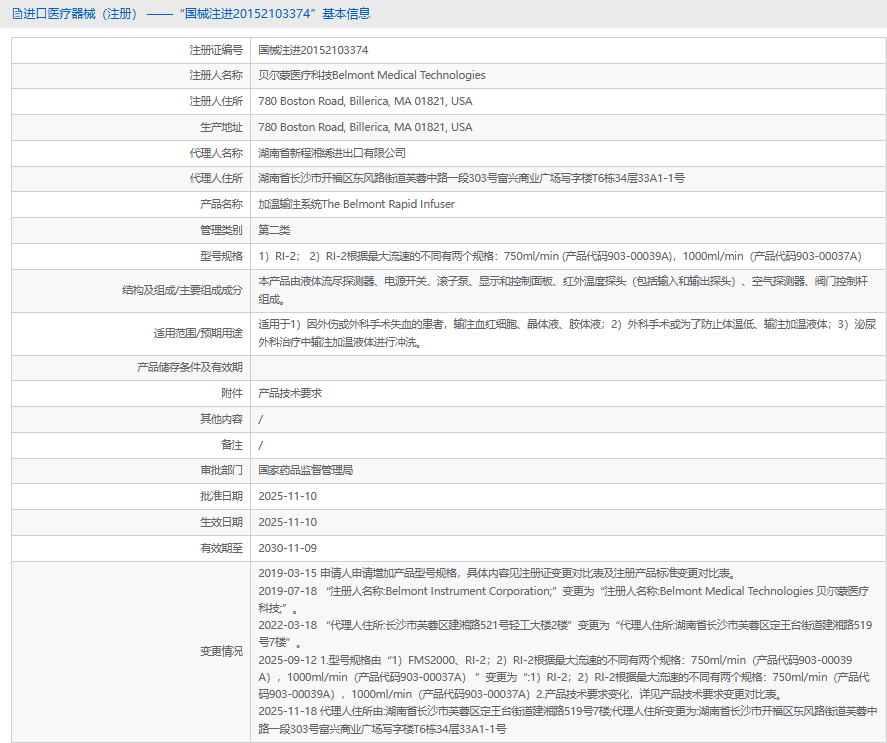The image size is (887, 743).
Task: Click the 代理人住所 label
Action: pyautogui.click(x=216, y=178)
